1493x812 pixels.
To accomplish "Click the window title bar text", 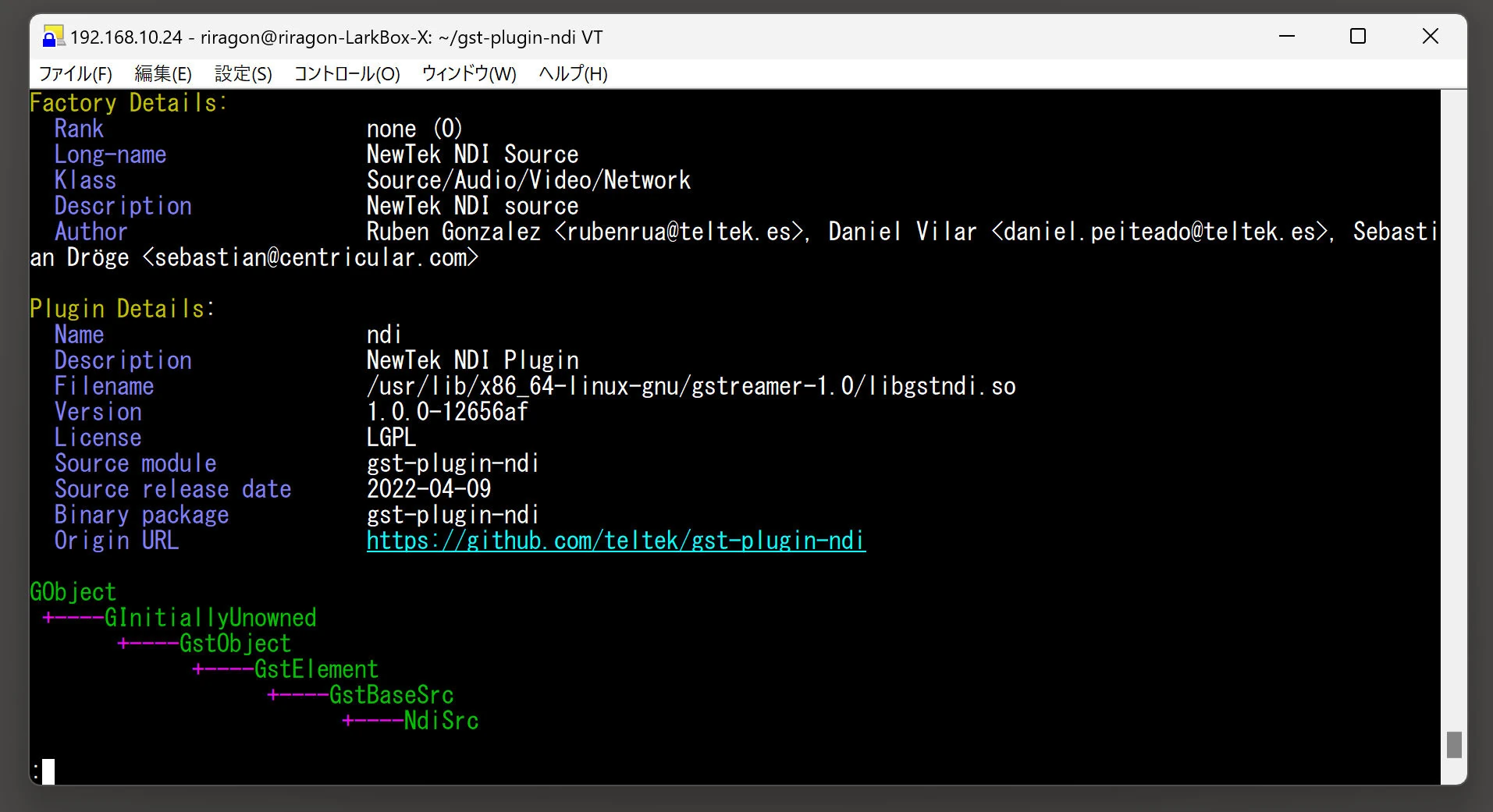I will (336, 37).
